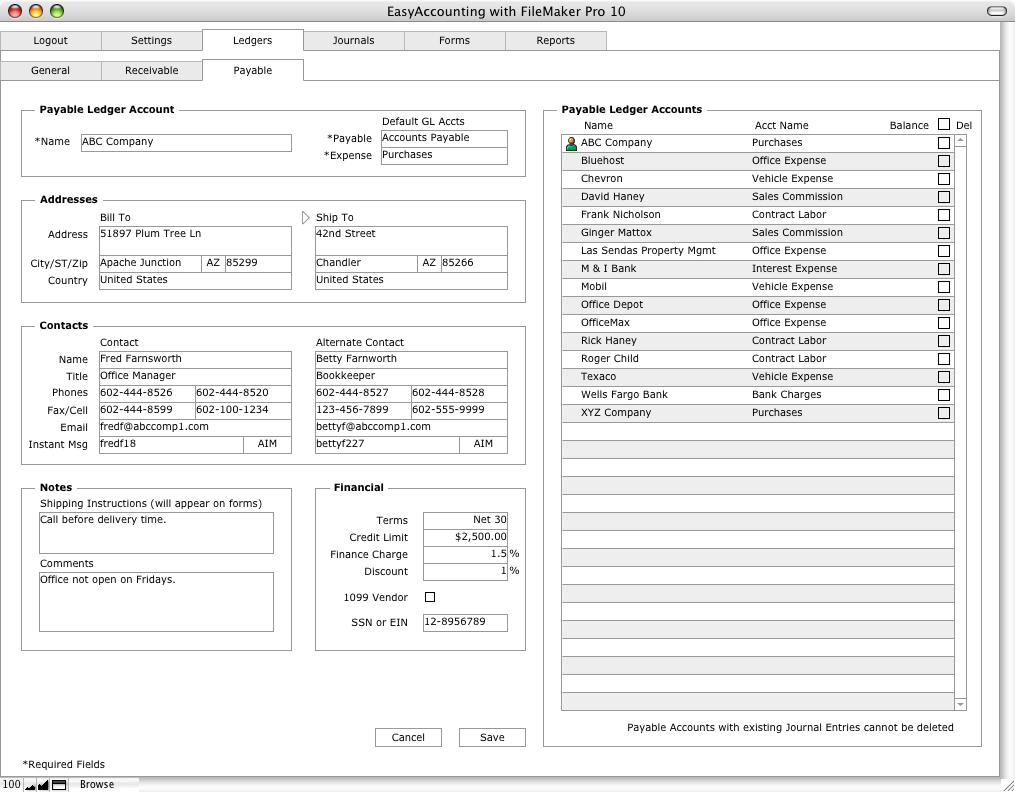This screenshot has height=792, width=1015.
Task: Click the Ship To address 42nd Street field
Action: pos(411,241)
